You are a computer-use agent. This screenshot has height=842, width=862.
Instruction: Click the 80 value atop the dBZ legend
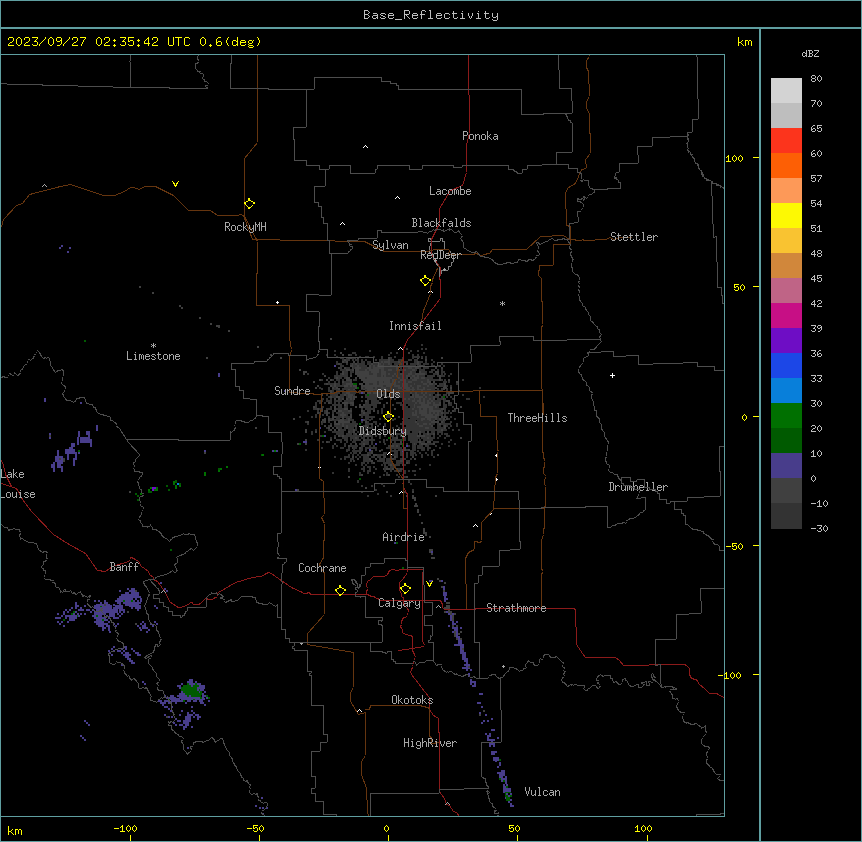[816, 79]
